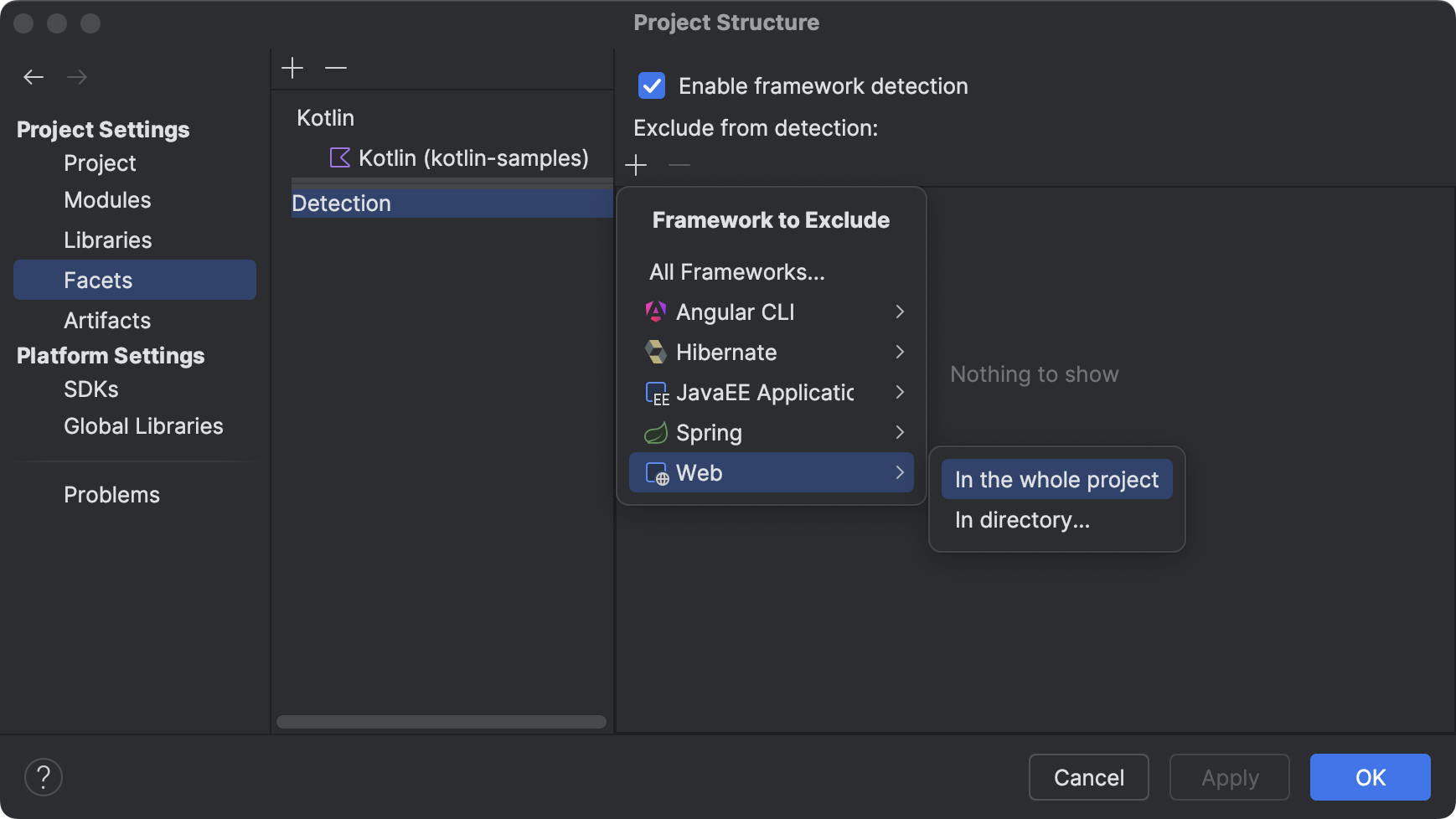Confirm changes with OK
The height and width of the screenshot is (819, 1456).
pos(1370,777)
